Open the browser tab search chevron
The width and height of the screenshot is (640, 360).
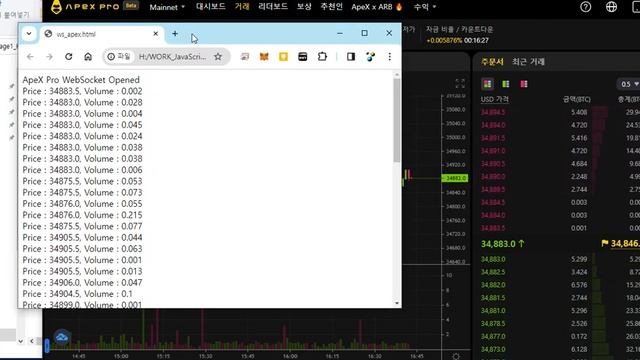click(29, 34)
